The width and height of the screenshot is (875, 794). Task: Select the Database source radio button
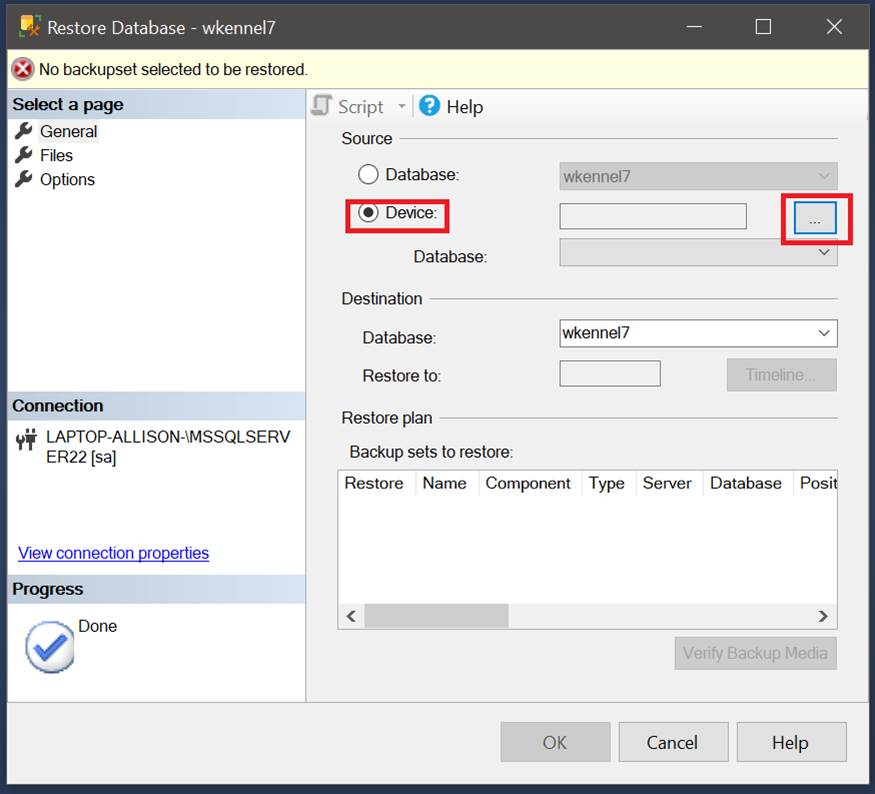tap(368, 174)
